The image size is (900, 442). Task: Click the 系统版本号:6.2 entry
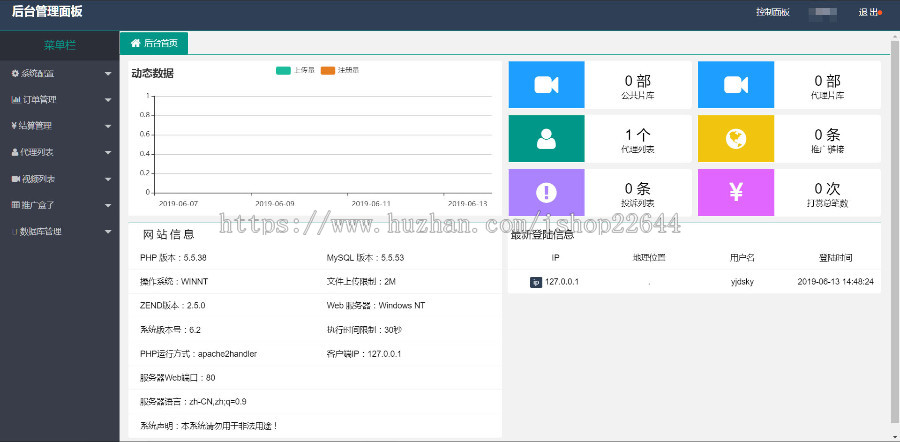click(170, 330)
